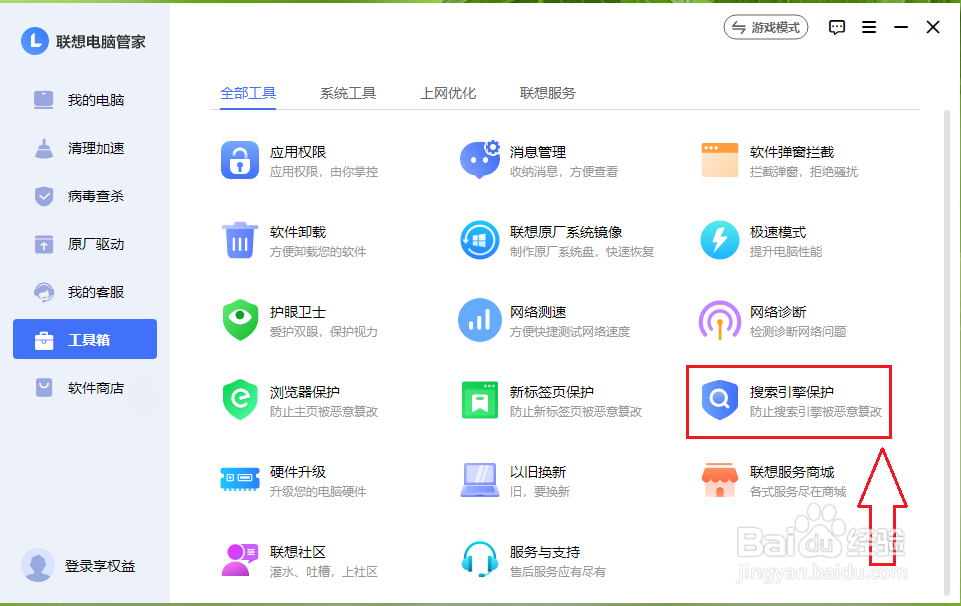Click the 网络测速 title text
Screen dimensions: 961x606
[x=538, y=312]
